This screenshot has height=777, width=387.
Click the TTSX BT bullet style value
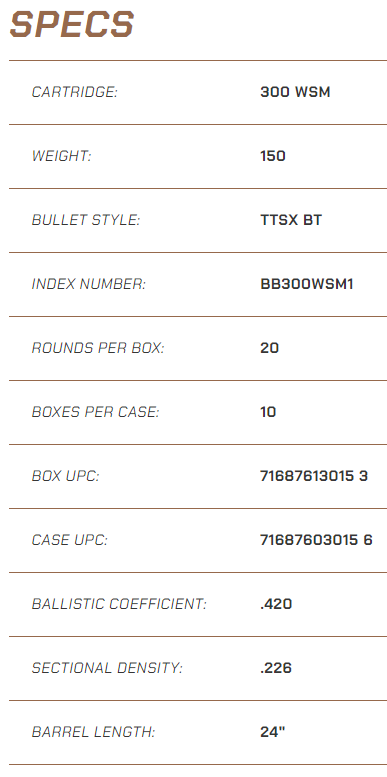point(291,220)
